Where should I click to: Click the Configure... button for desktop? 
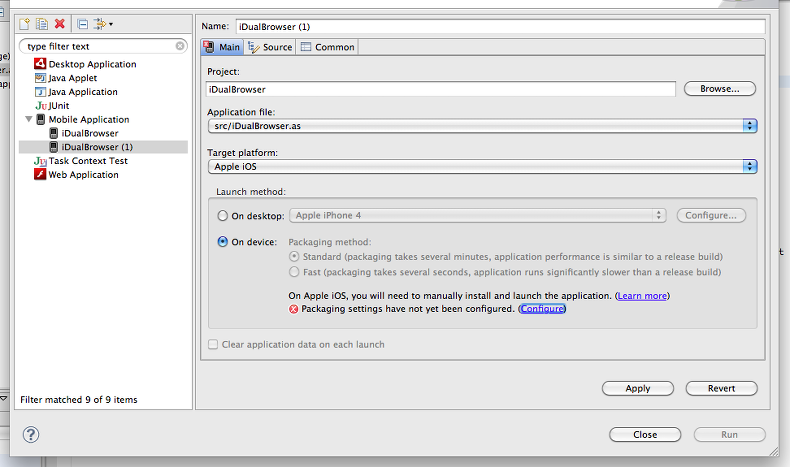tap(711, 216)
